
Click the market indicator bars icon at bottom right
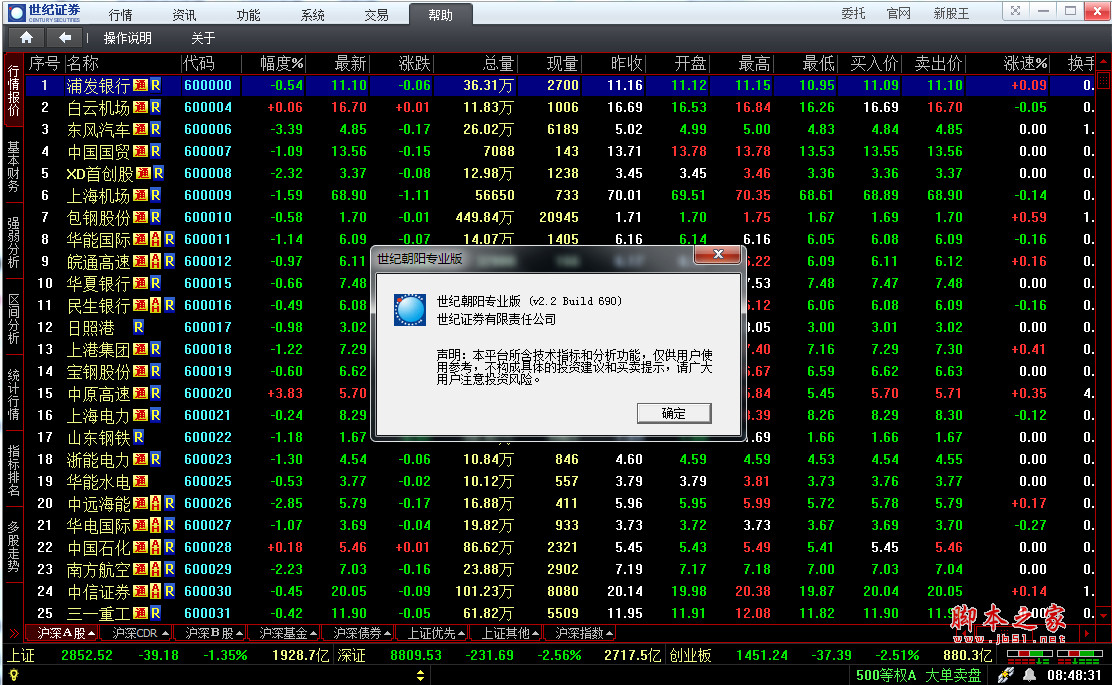1053,657
